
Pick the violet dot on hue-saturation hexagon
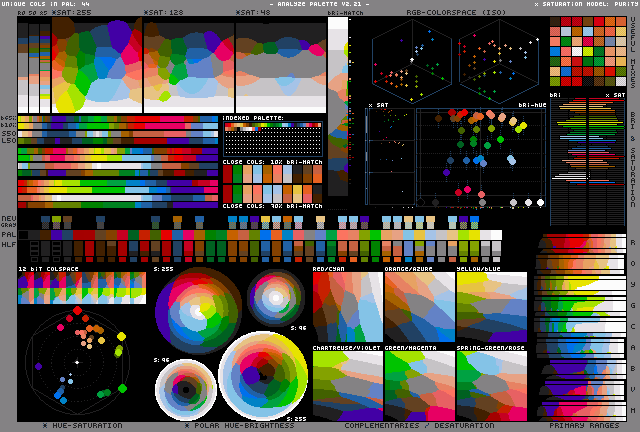click(38, 366)
